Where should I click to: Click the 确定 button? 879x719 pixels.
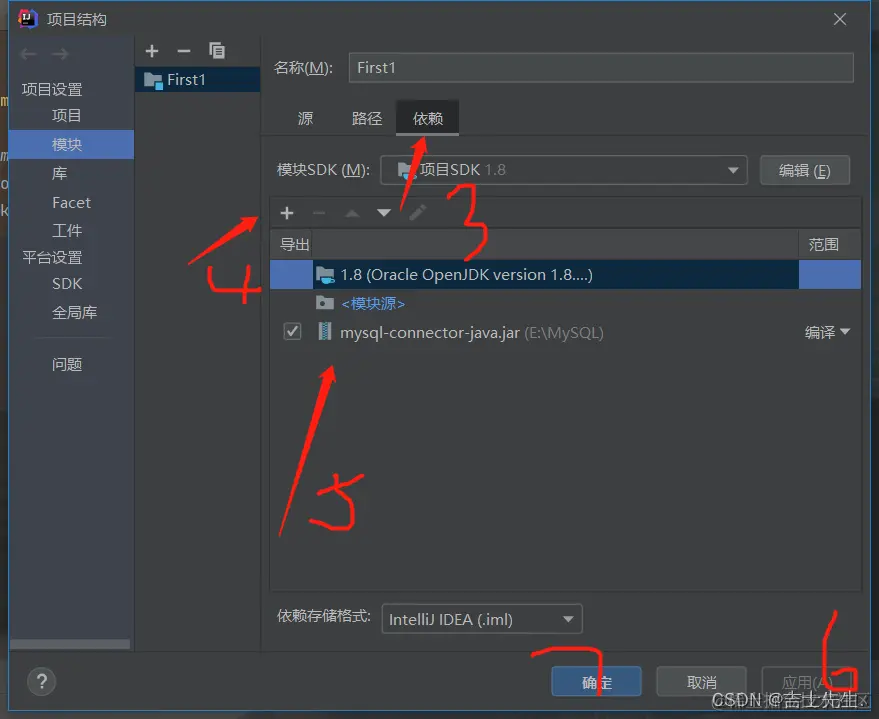coord(596,681)
